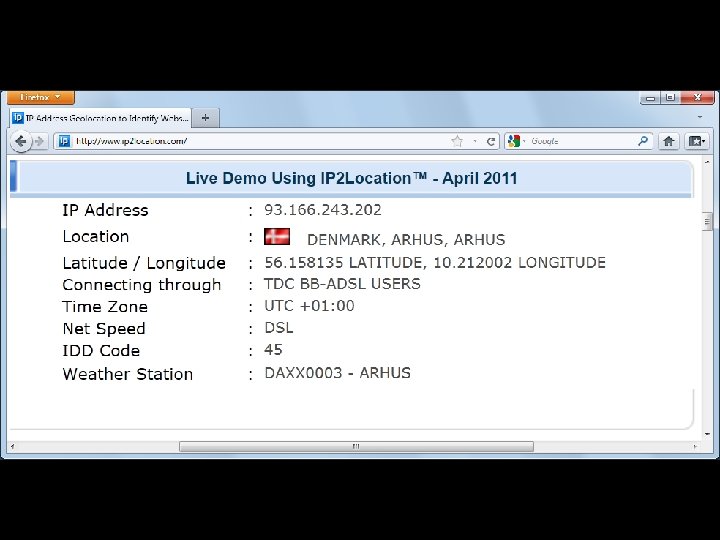Go to the home page icon

pos(669,141)
